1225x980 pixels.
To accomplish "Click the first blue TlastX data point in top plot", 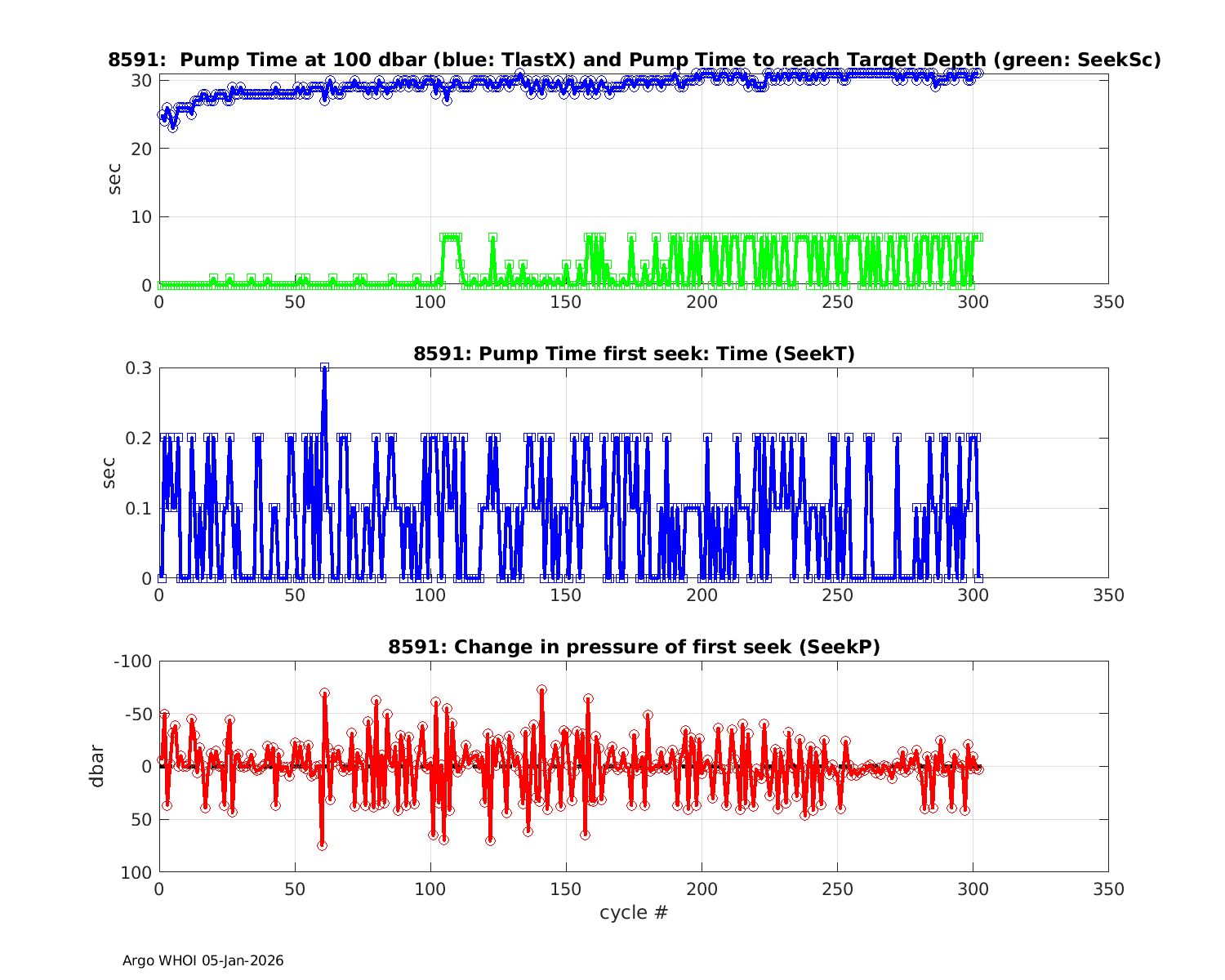I will (162, 115).
